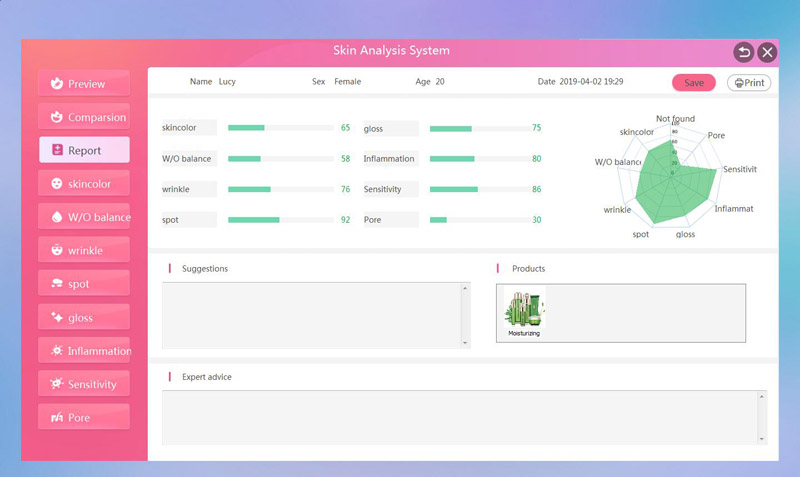
Task: Click the Expert advice scrollbar down arrow
Action: pyautogui.click(x=763, y=439)
